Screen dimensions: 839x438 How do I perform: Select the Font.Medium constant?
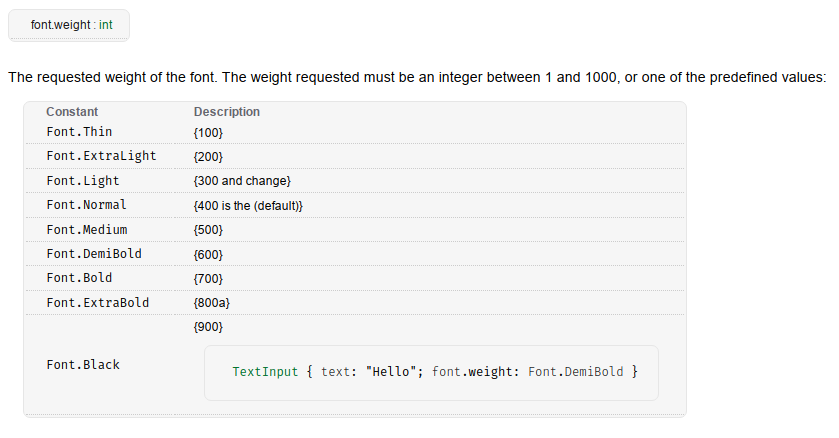87,229
